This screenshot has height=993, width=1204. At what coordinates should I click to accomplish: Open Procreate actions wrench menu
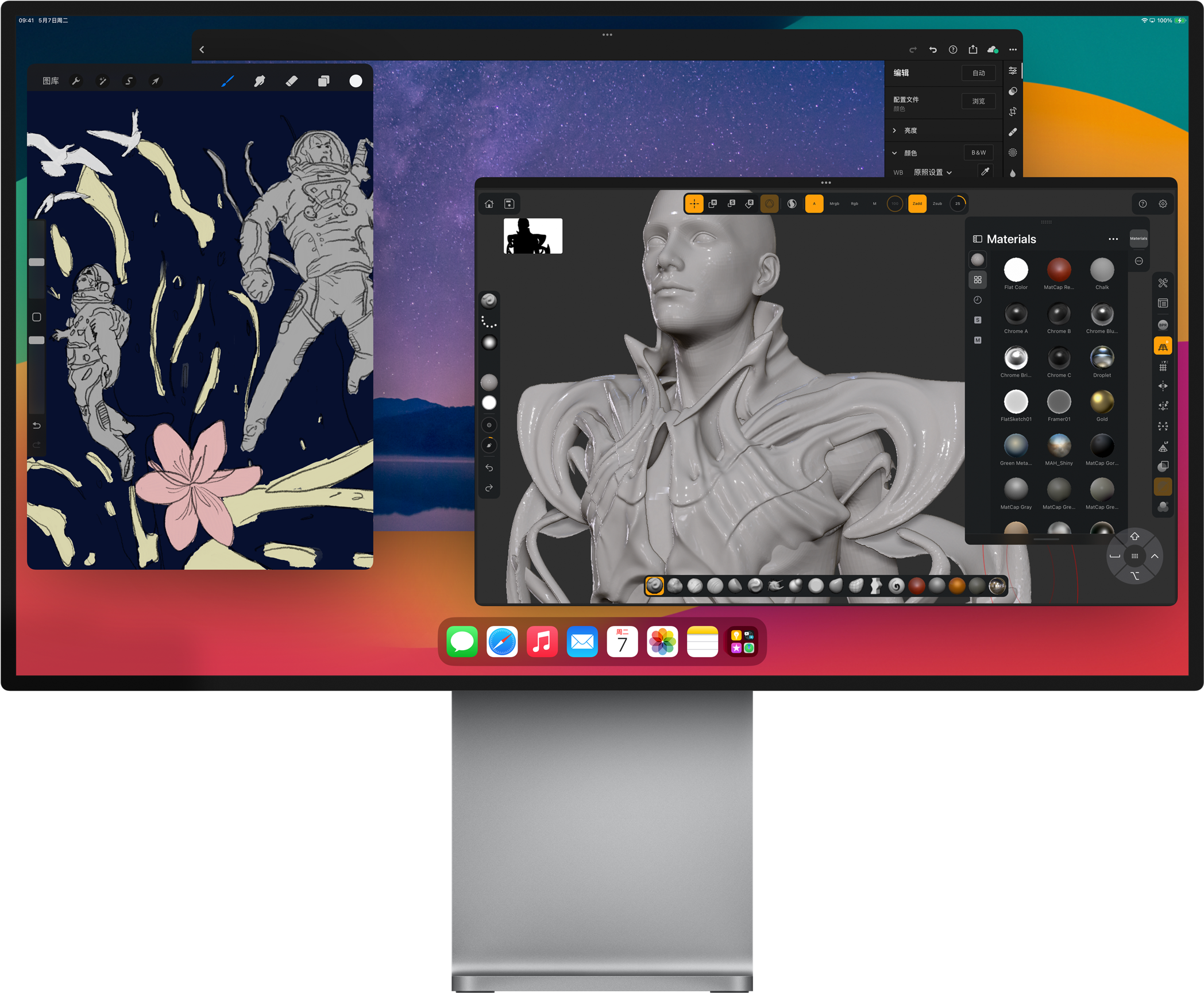pyautogui.click(x=76, y=81)
